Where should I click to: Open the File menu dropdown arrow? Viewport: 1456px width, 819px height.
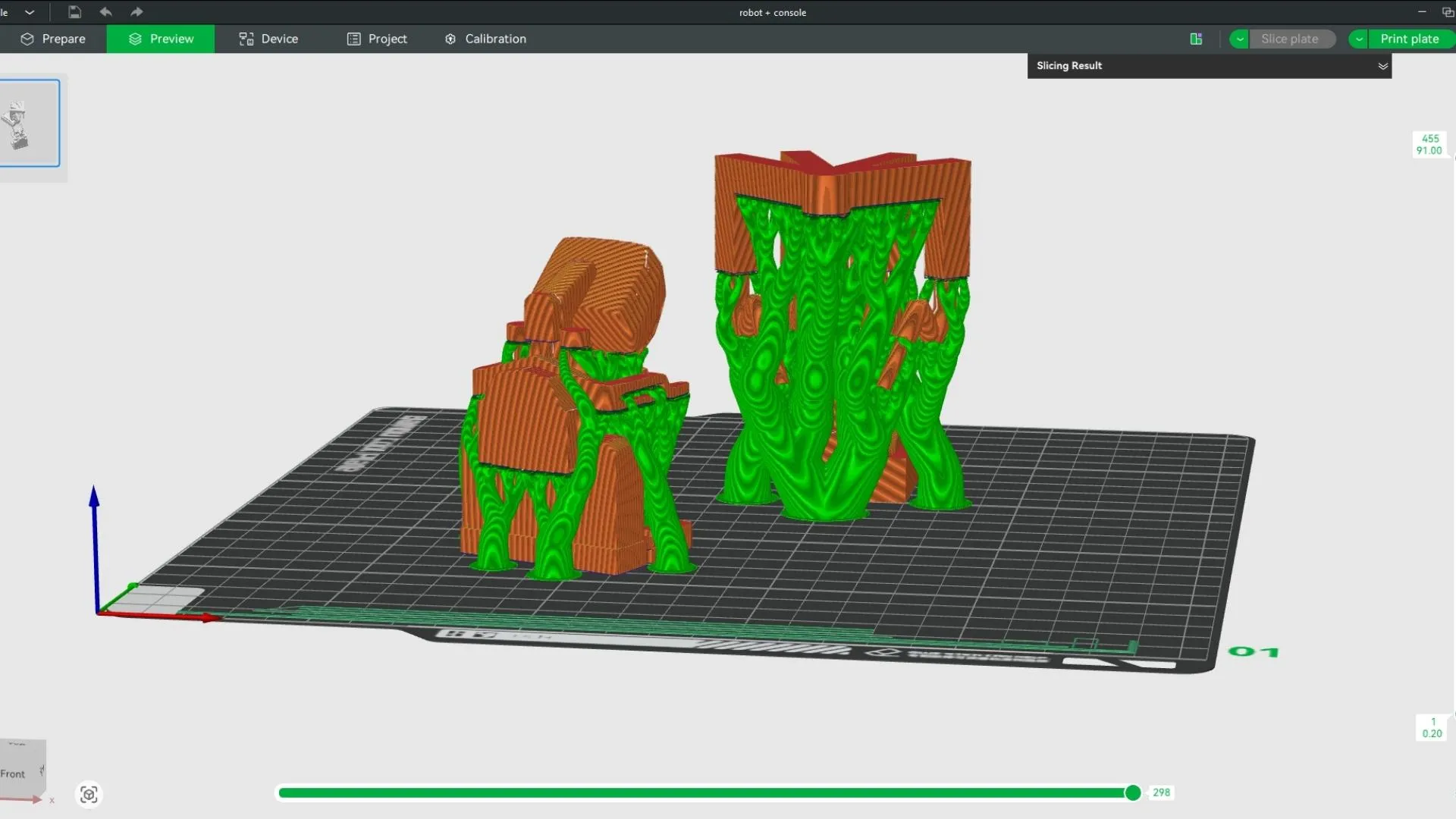pos(30,12)
